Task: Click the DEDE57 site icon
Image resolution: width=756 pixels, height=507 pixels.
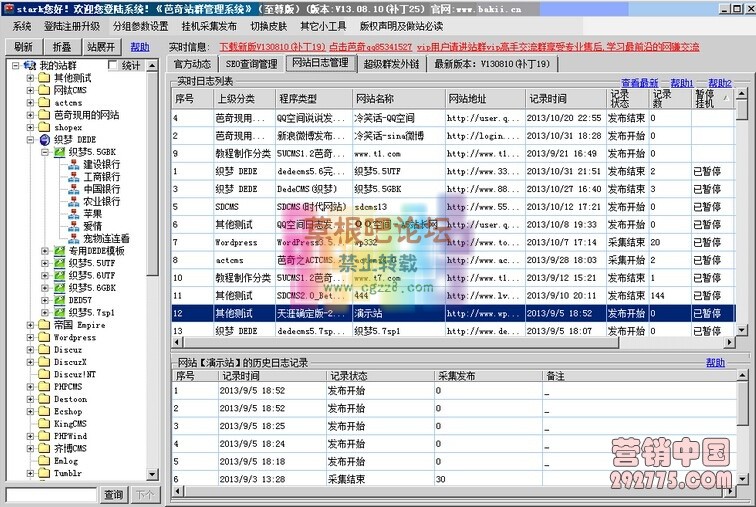Action: click(59, 300)
